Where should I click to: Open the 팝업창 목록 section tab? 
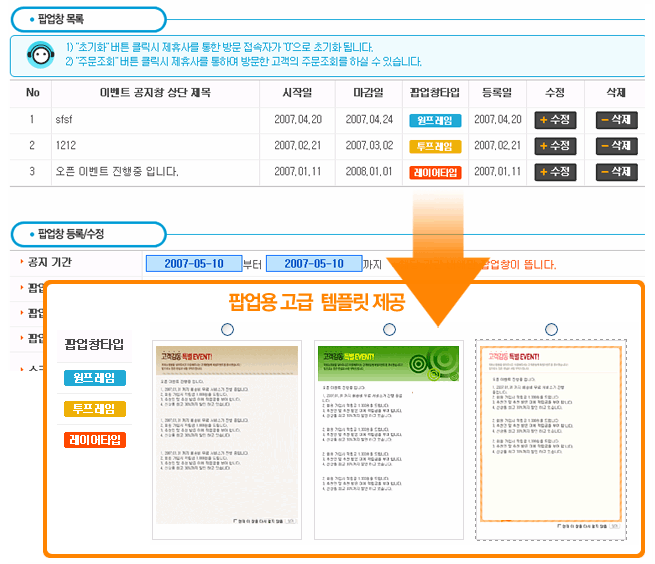[88, 19]
